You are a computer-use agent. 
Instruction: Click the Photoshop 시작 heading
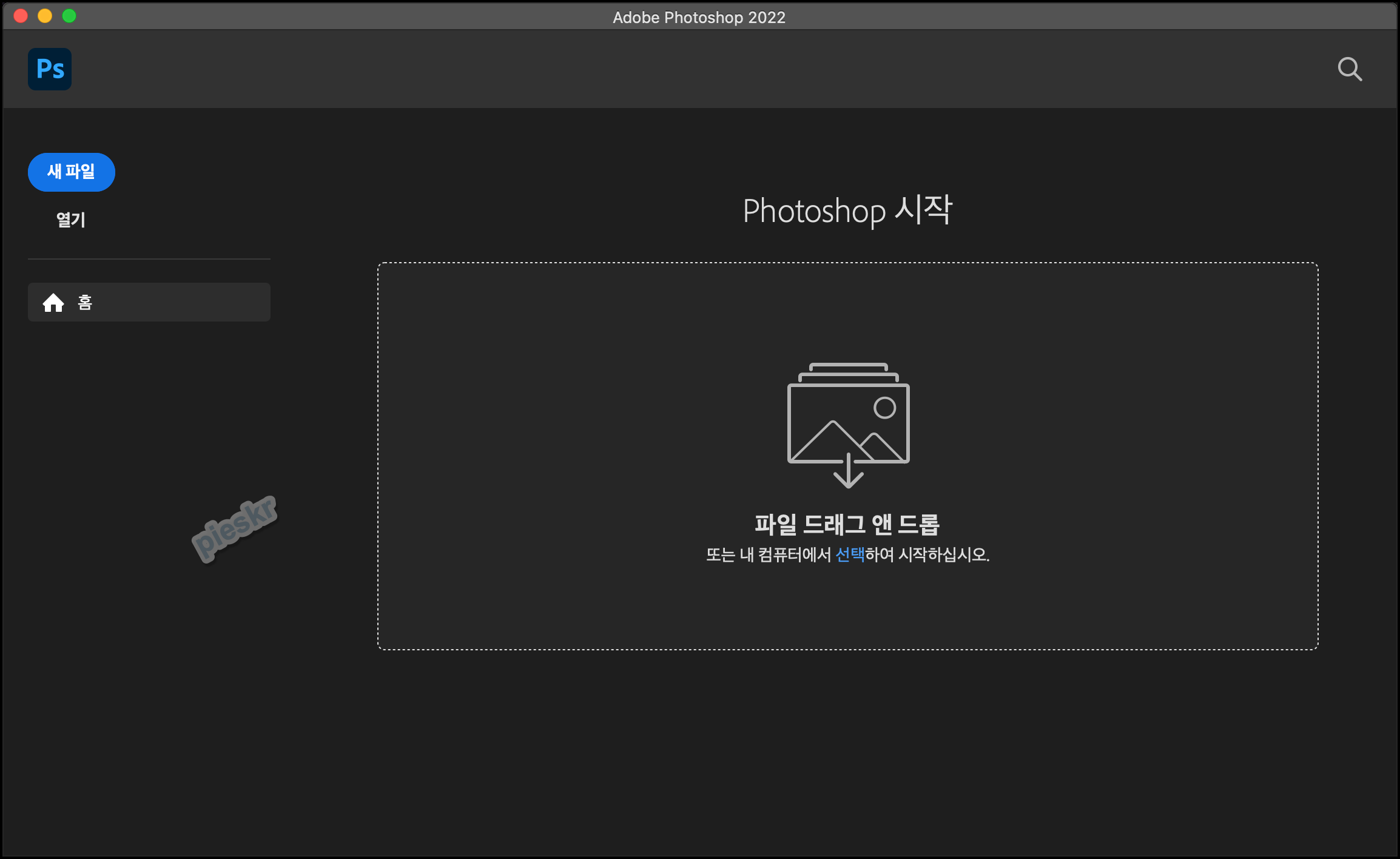tap(847, 211)
